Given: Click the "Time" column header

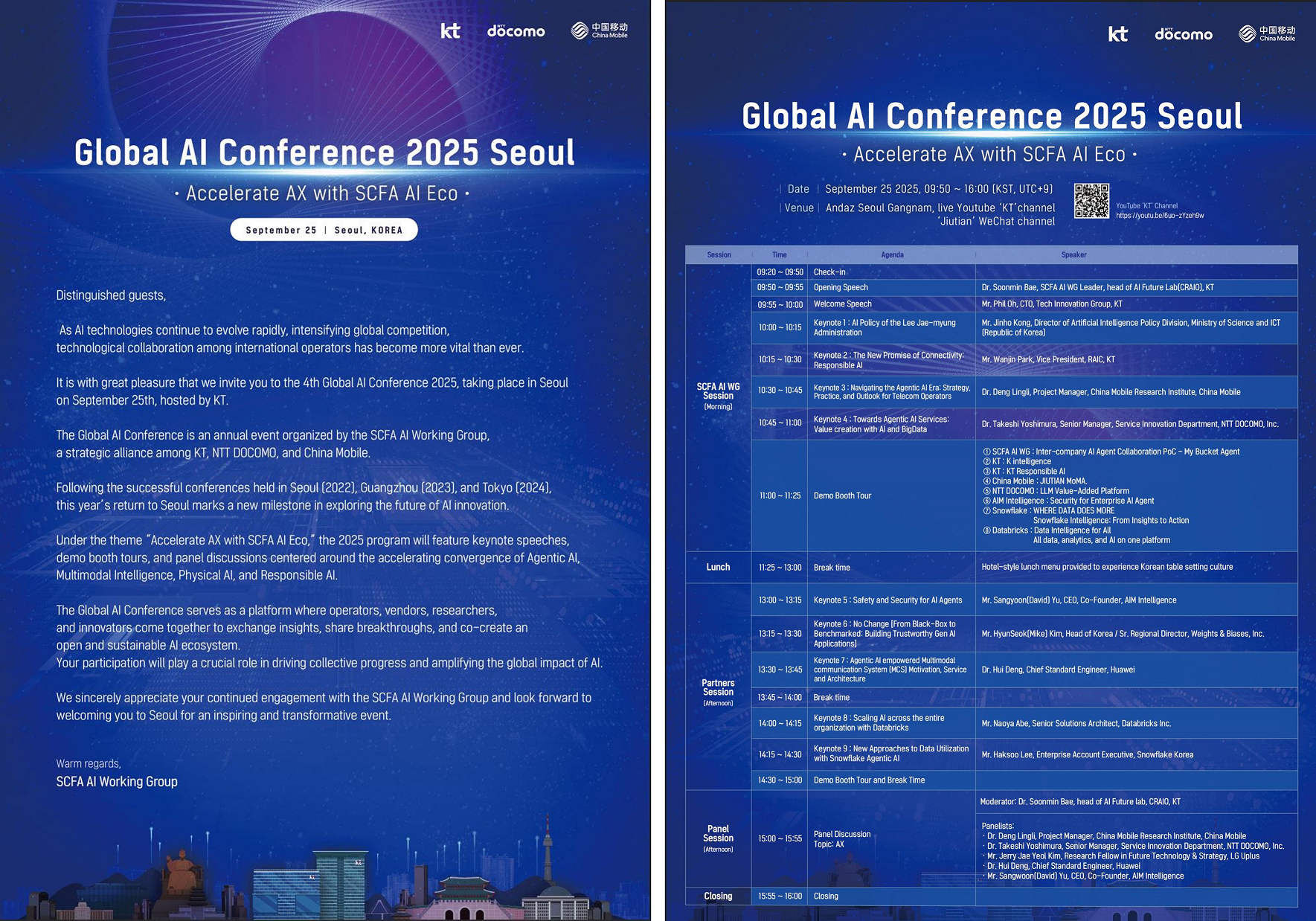Looking at the screenshot, I should [x=779, y=255].
